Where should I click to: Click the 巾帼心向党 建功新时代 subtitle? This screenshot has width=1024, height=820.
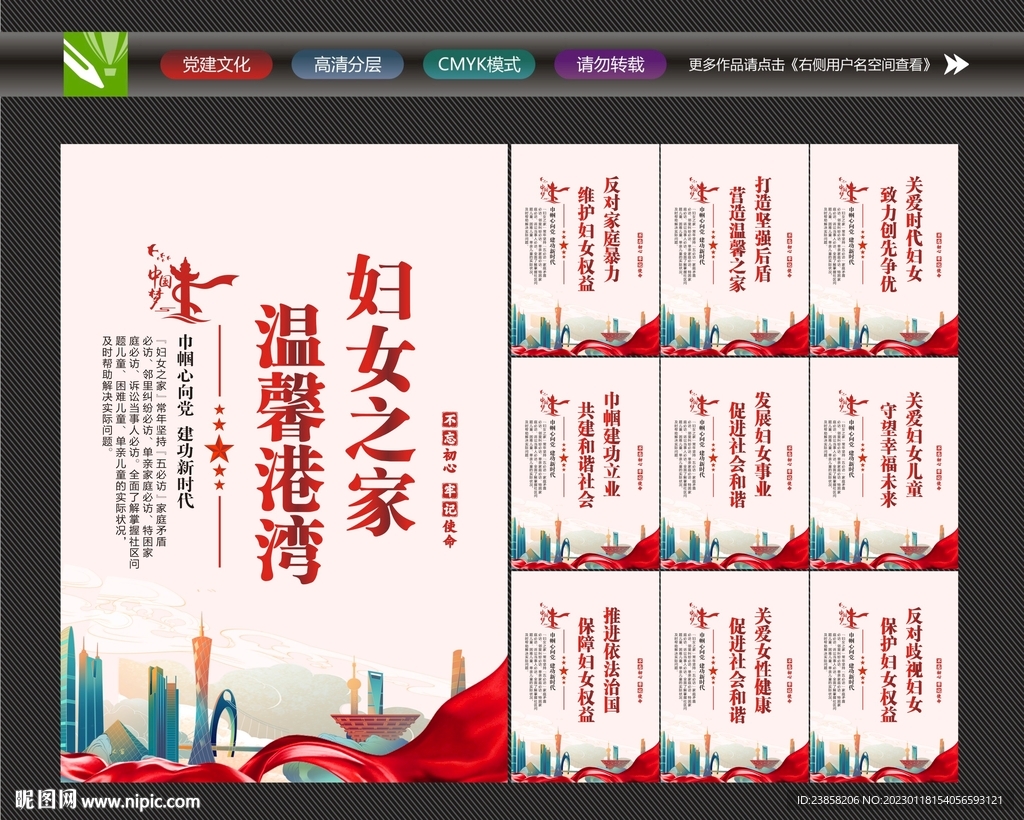click(186, 421)
